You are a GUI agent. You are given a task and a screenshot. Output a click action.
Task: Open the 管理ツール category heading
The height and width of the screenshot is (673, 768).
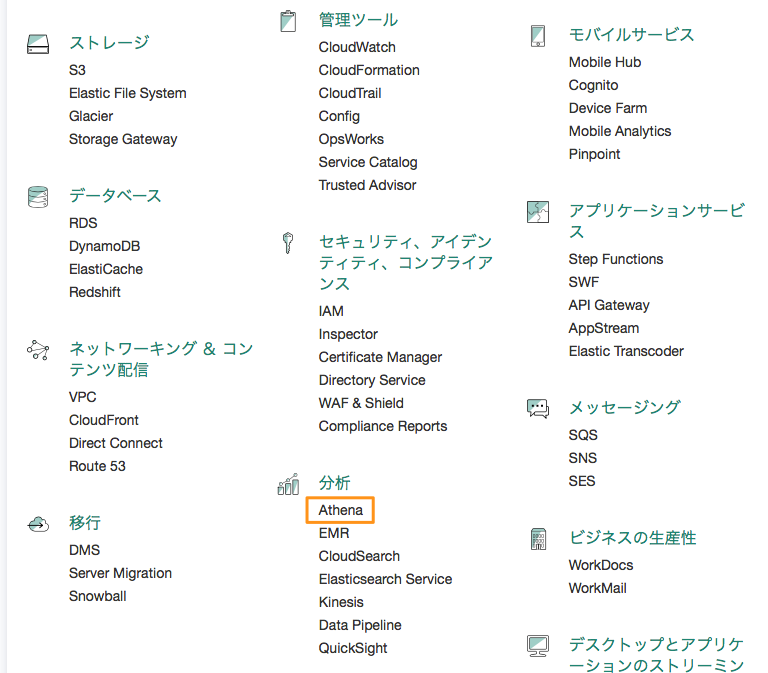click(358, 20)
